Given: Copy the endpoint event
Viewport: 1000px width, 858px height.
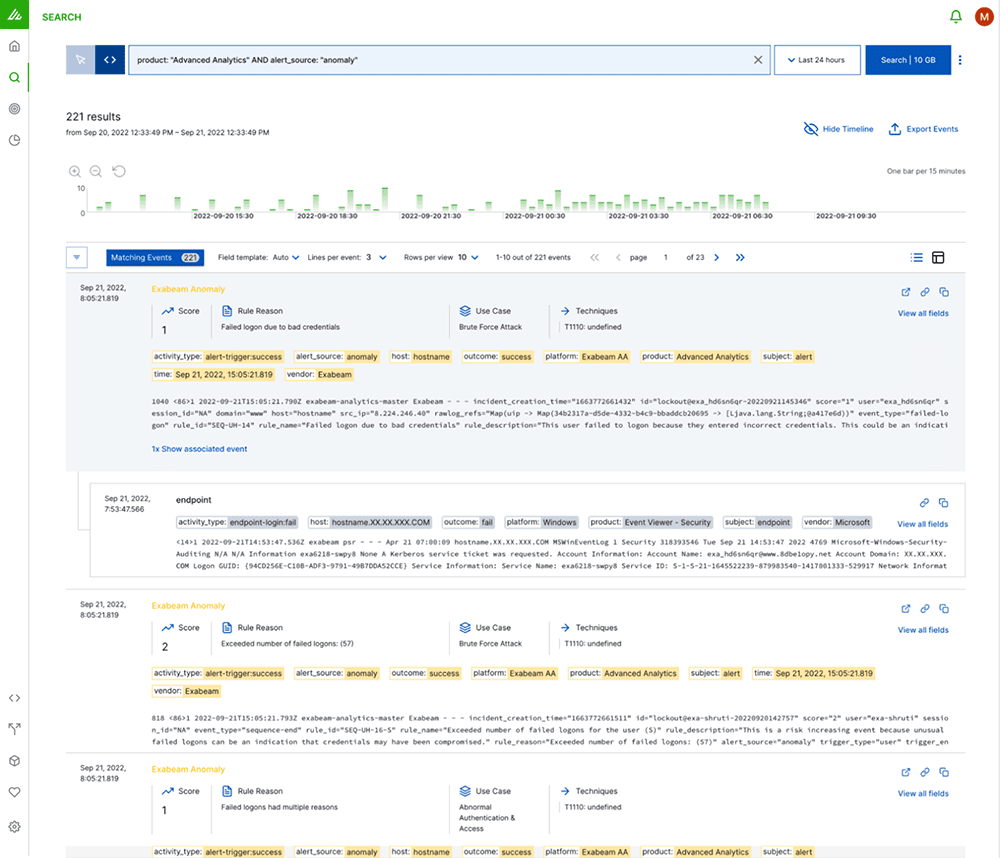Looking at the screenshot, I should pos(943,503).
